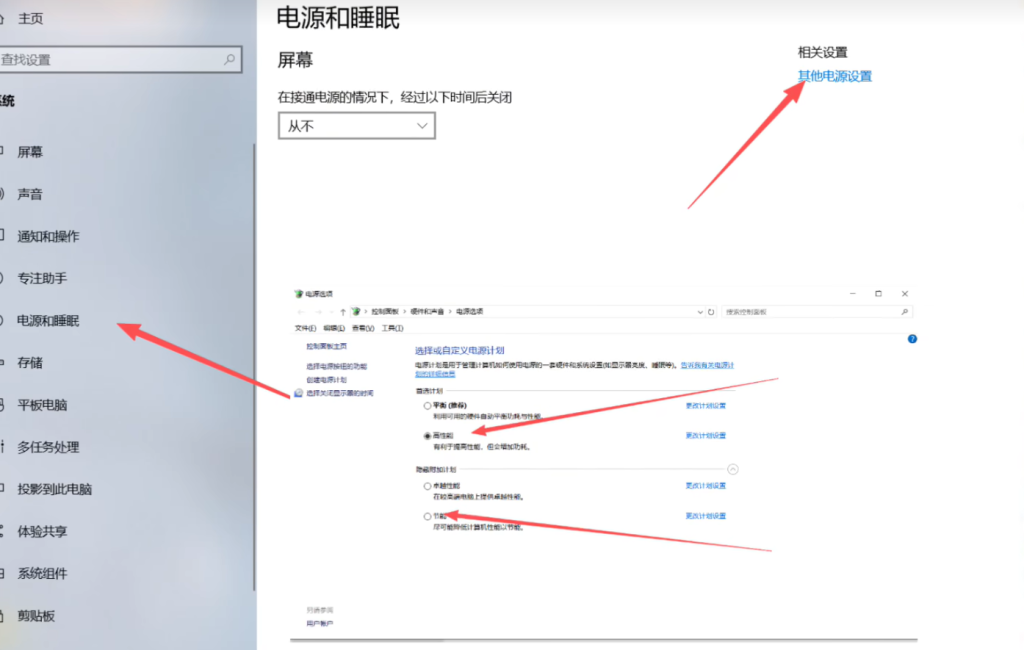This screenshot has width=1024, height=650.
Task: Collapse the 隐藏附加计划 section chevron
Action: pyautogui.click(x=732, y=468)
